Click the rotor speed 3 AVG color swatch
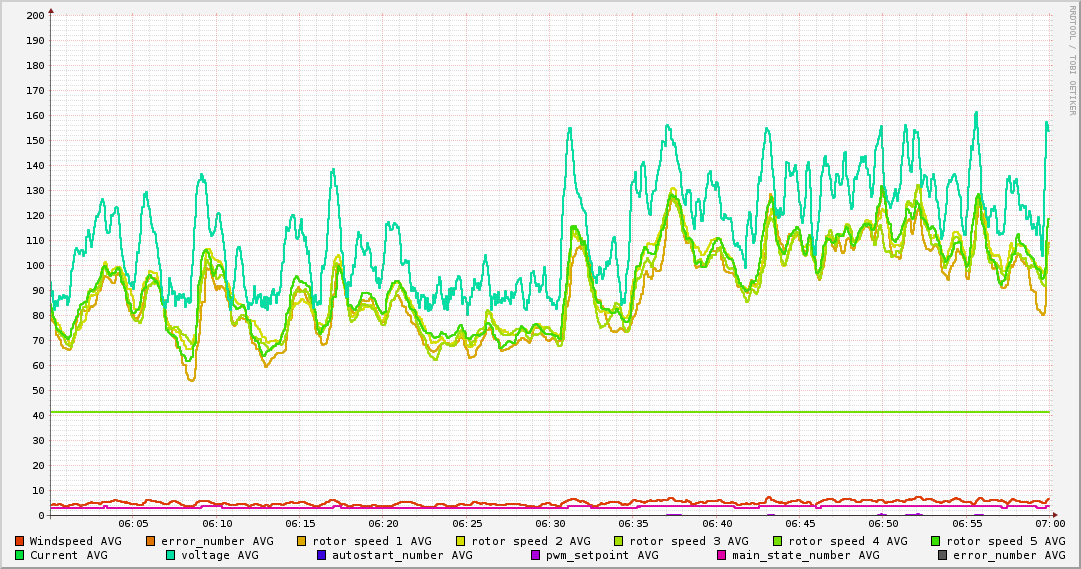 click(619, 541)
